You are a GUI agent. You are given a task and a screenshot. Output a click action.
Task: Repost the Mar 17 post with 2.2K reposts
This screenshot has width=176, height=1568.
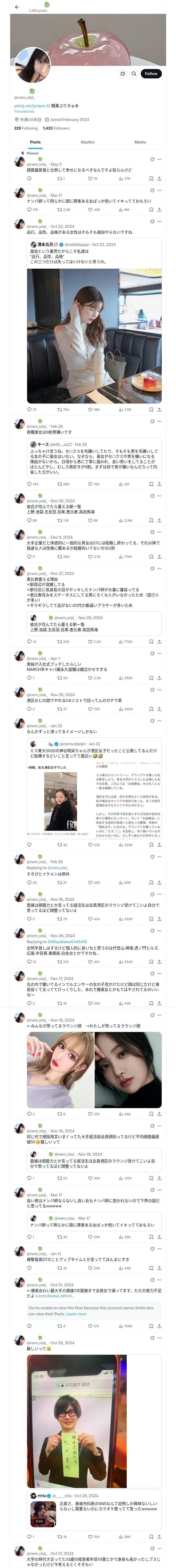click(x=64, y=209)
